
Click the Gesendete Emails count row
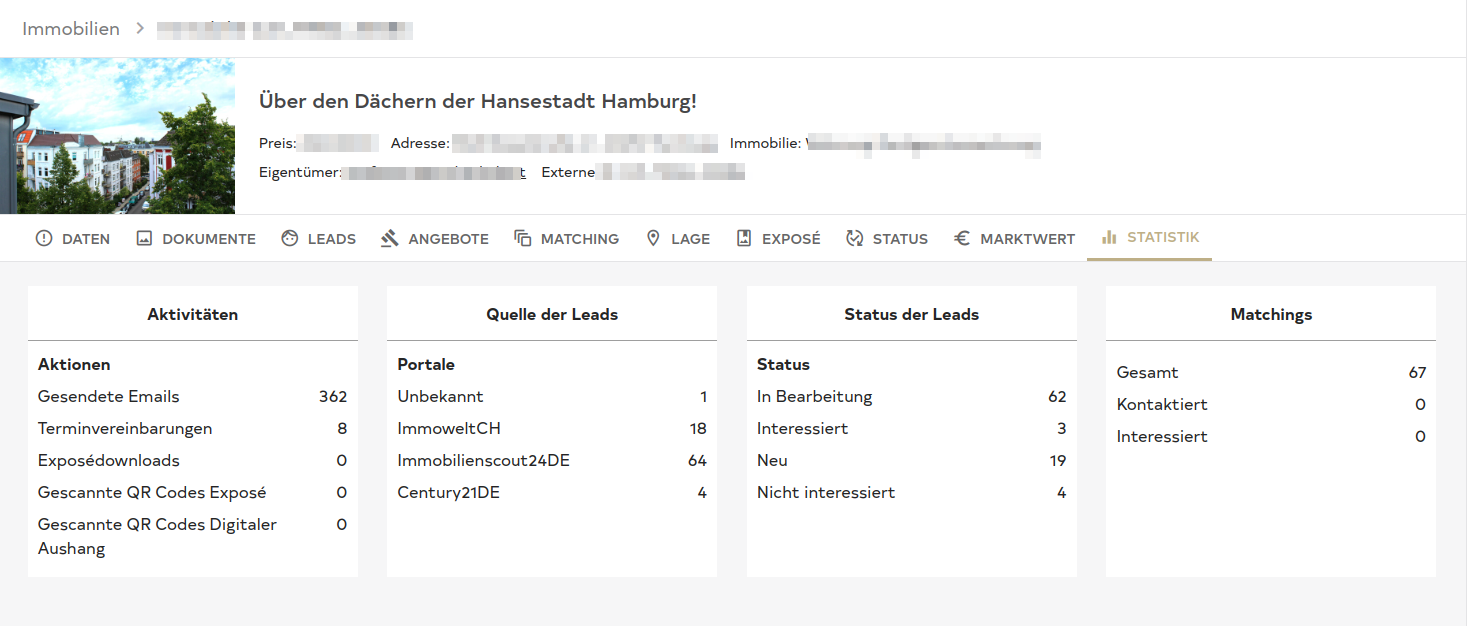[x=192, y=397]
